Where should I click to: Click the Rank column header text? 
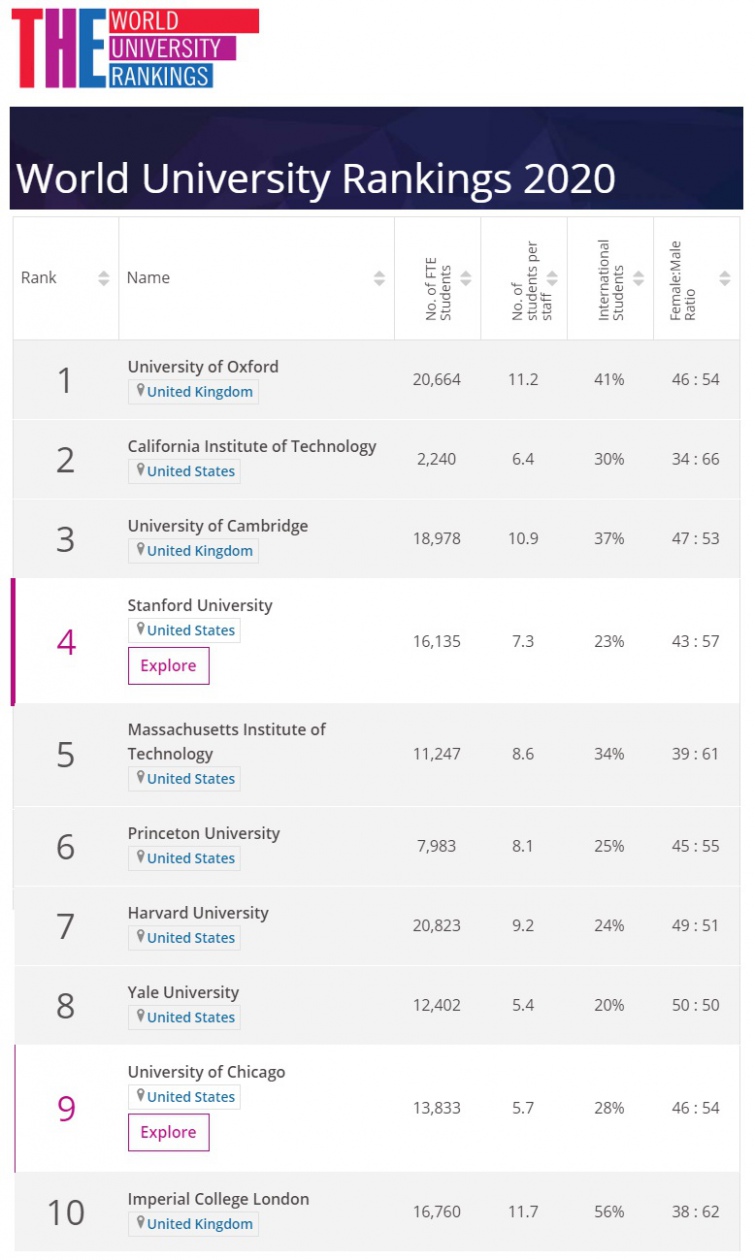[x=39, y=278]
